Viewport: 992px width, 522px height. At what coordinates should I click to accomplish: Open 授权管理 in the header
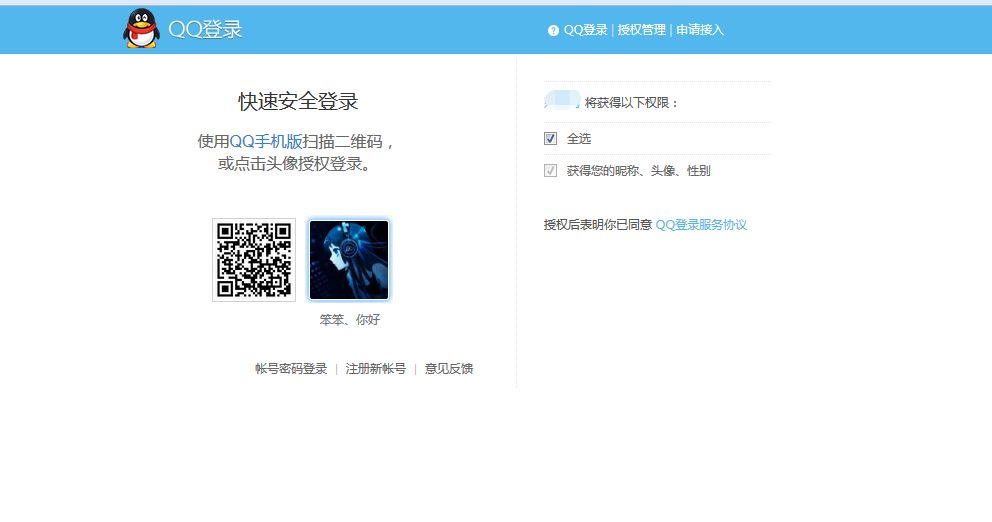[642, 30]
